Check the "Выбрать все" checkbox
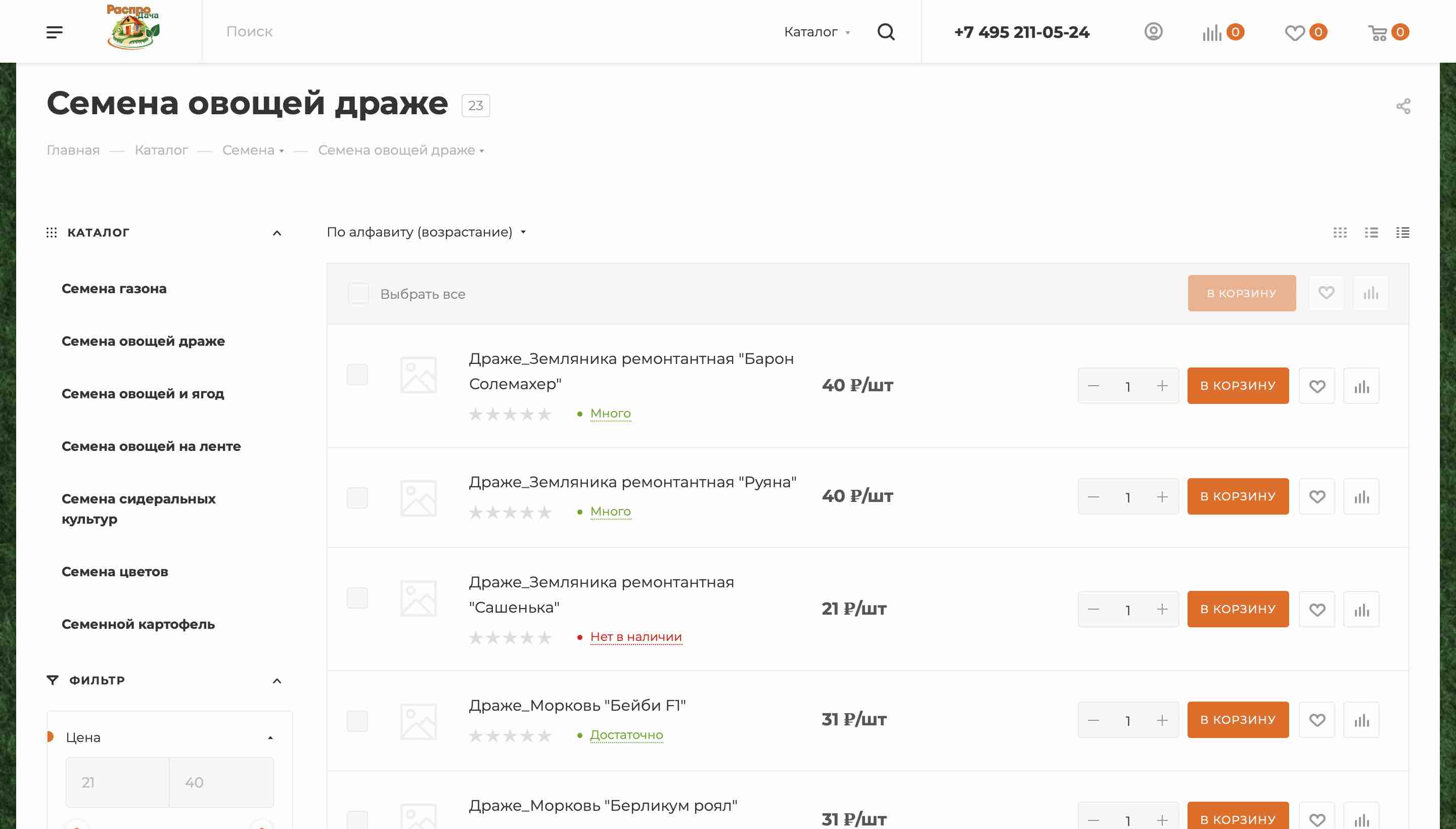Viewport: 1456px width, 829px height. 358,294
